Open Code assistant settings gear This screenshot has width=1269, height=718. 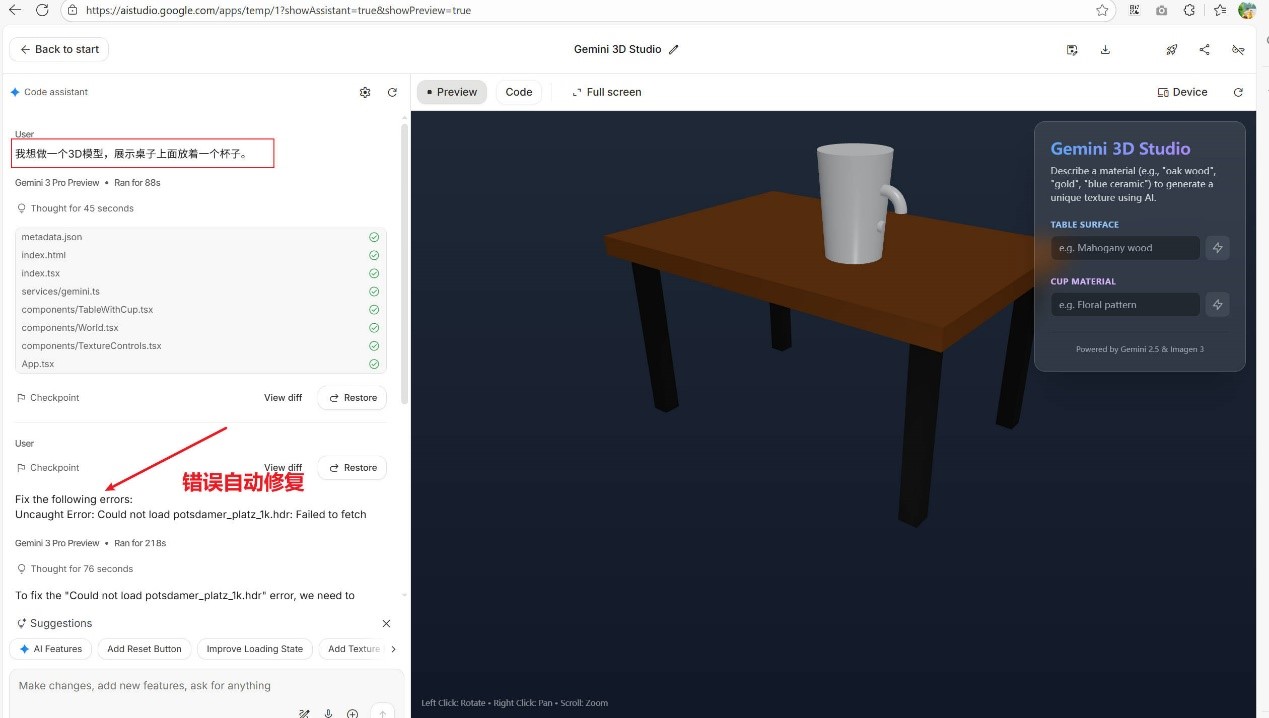[365, 92]
